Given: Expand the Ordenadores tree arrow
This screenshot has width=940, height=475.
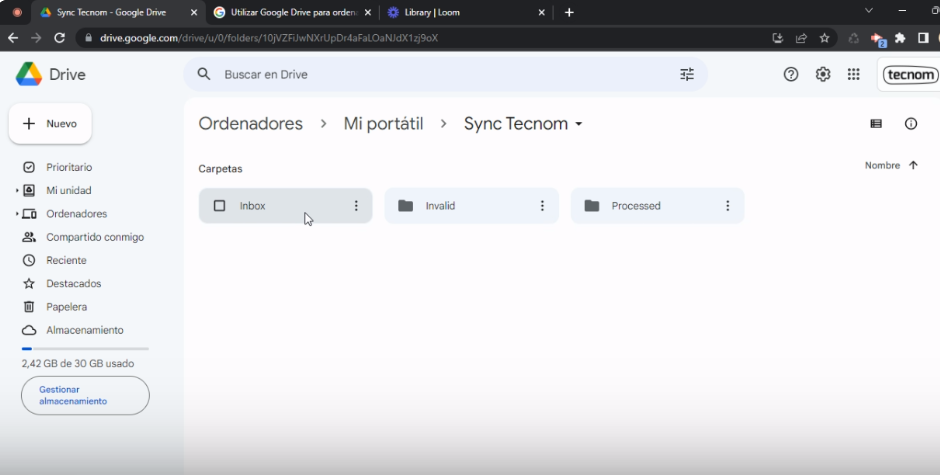Looking at the screenshot, I should click(17, 214).
